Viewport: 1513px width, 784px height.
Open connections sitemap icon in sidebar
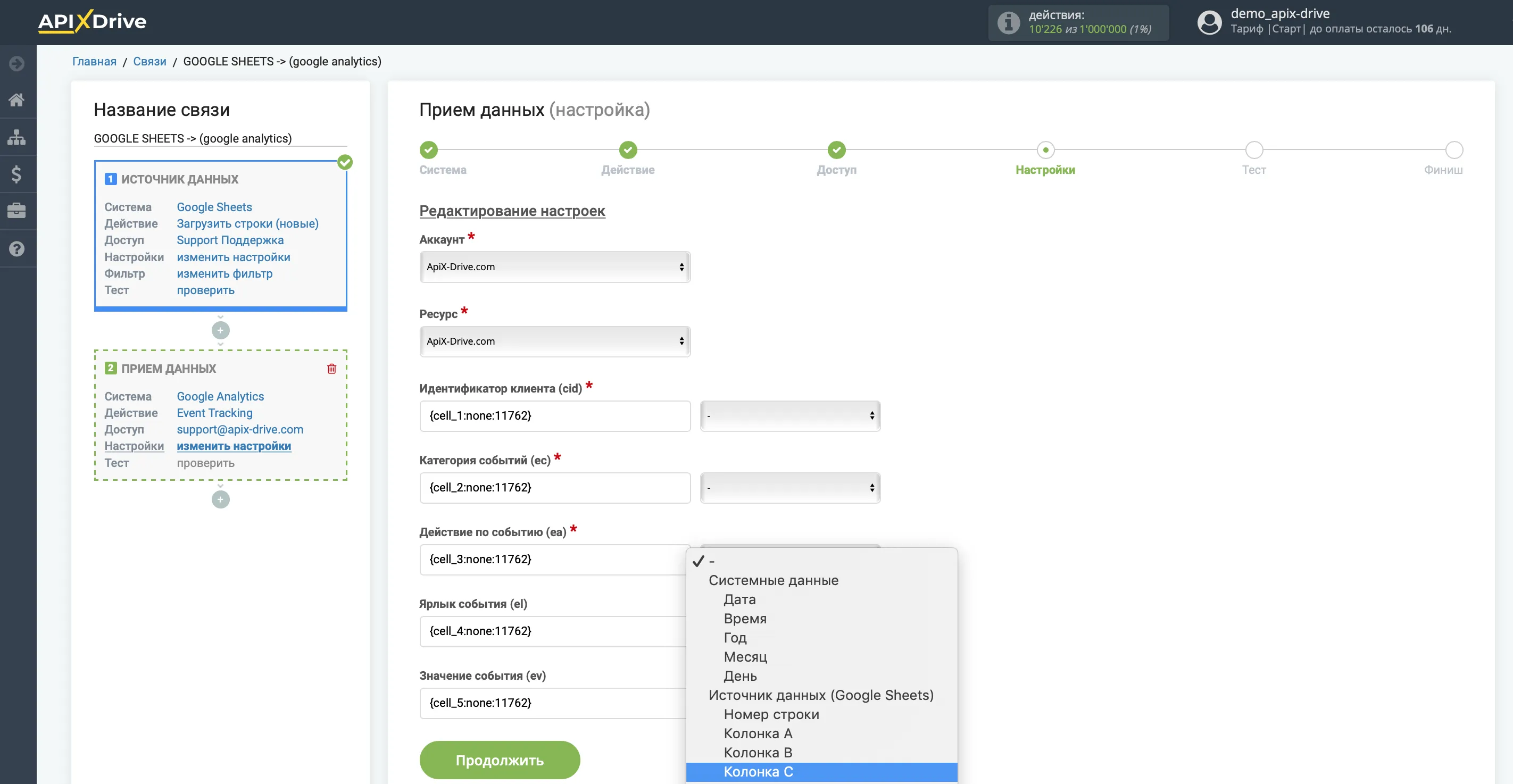17,137
